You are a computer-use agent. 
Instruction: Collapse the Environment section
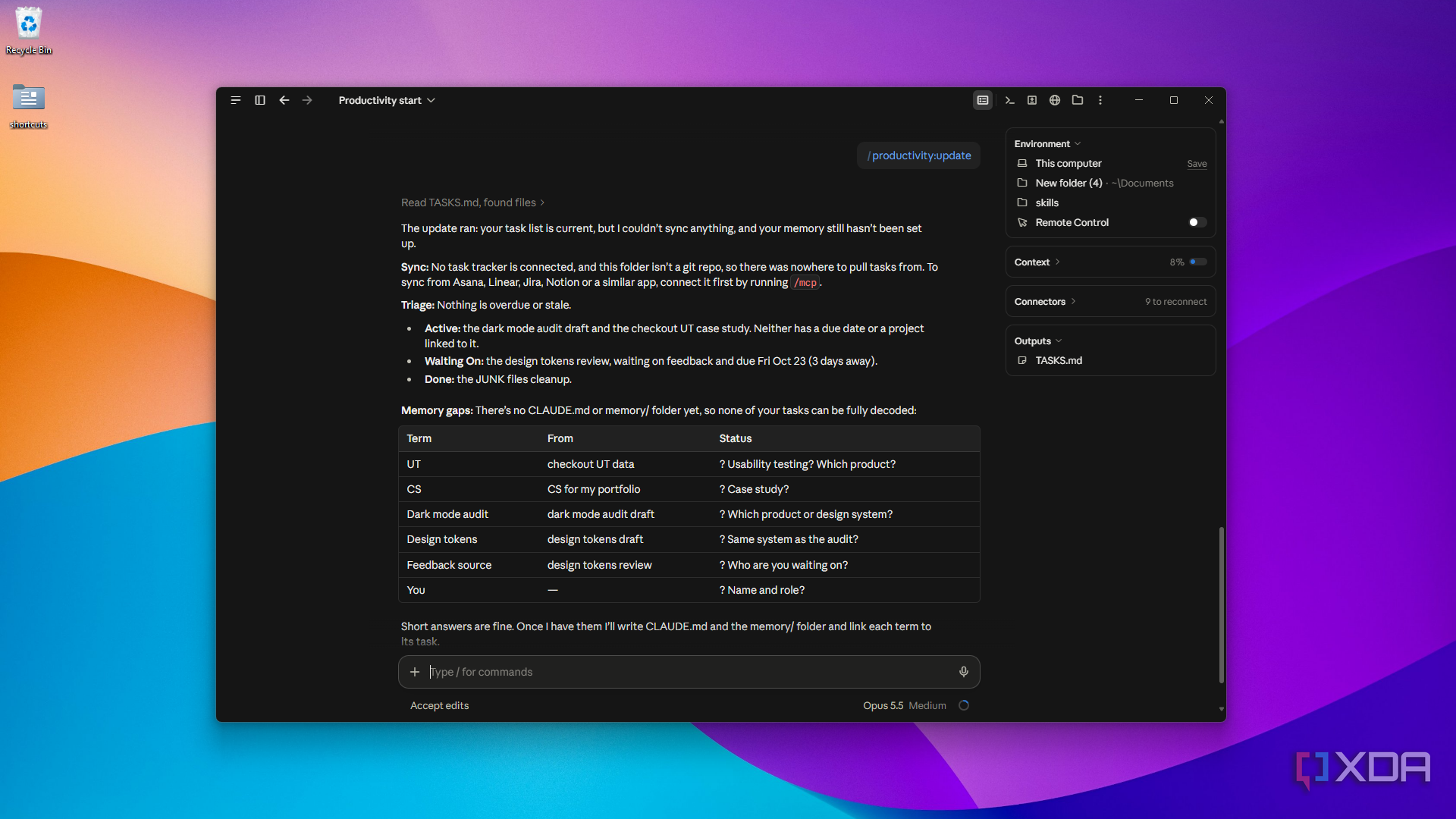1047,144
